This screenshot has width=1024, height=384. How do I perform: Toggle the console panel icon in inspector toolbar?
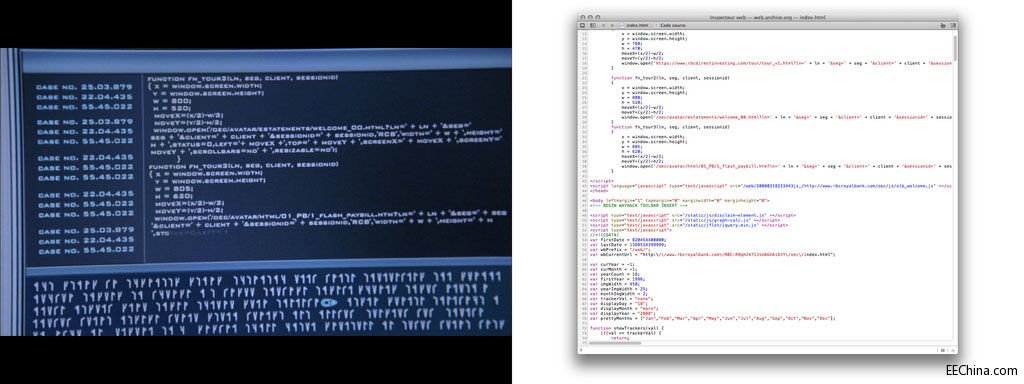(583, 25)
